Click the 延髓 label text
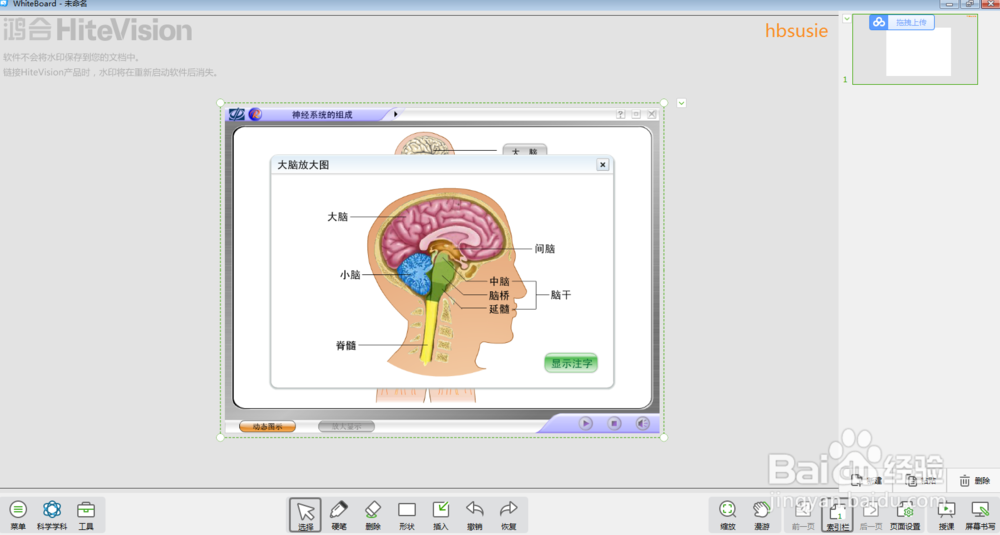The image size is (1000, 535). (x=499, y=309)
